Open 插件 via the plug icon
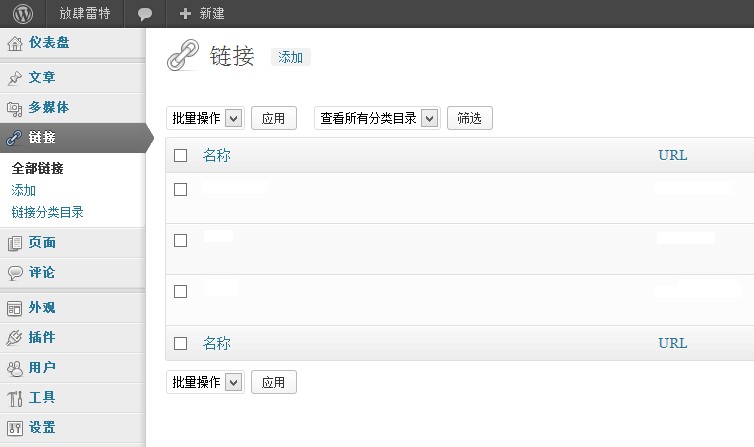The width and height of the screenshot is (754, 447). (x=14, y=338)
